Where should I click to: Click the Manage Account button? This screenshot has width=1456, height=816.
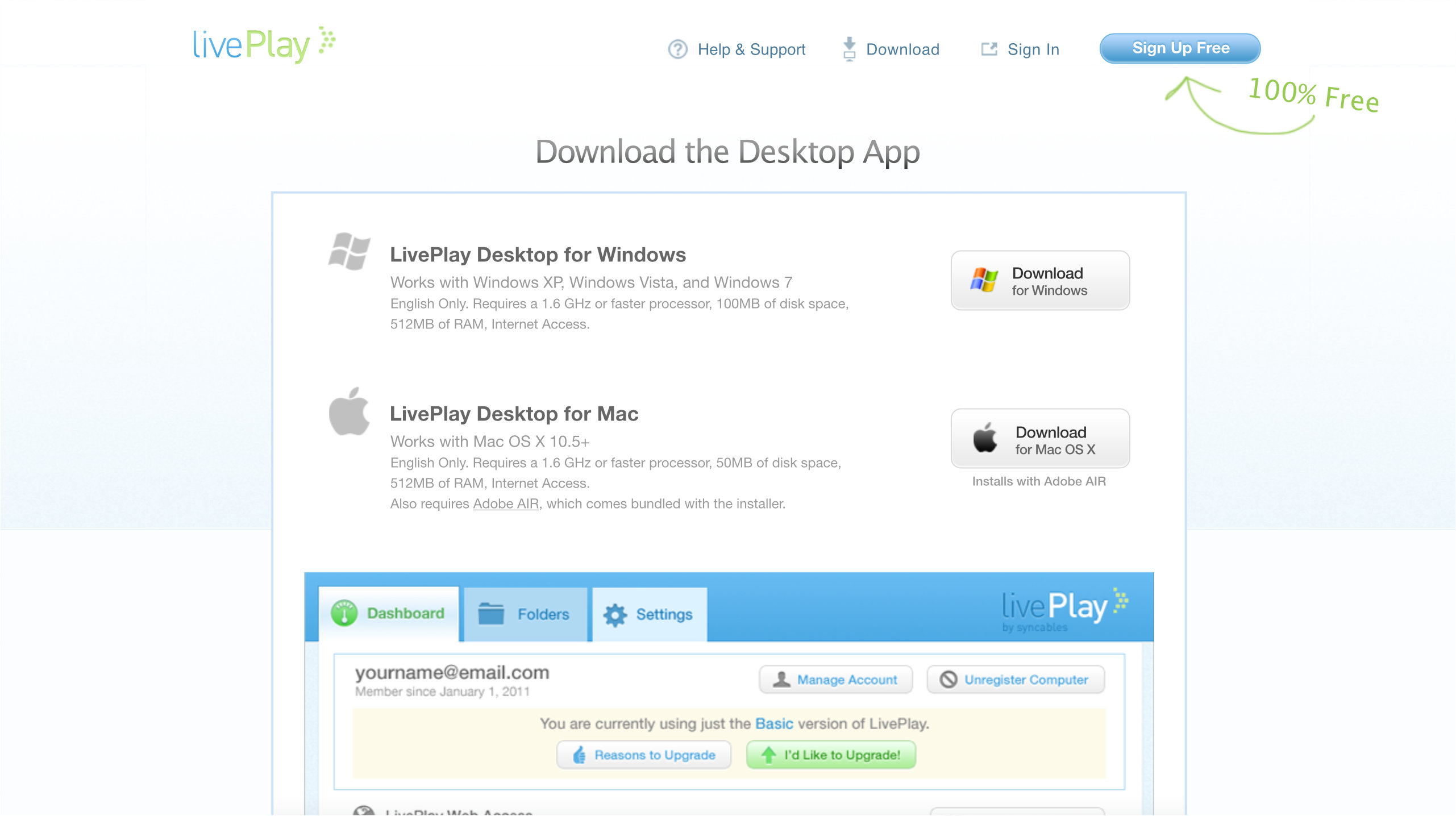click(x=835, y=680)
